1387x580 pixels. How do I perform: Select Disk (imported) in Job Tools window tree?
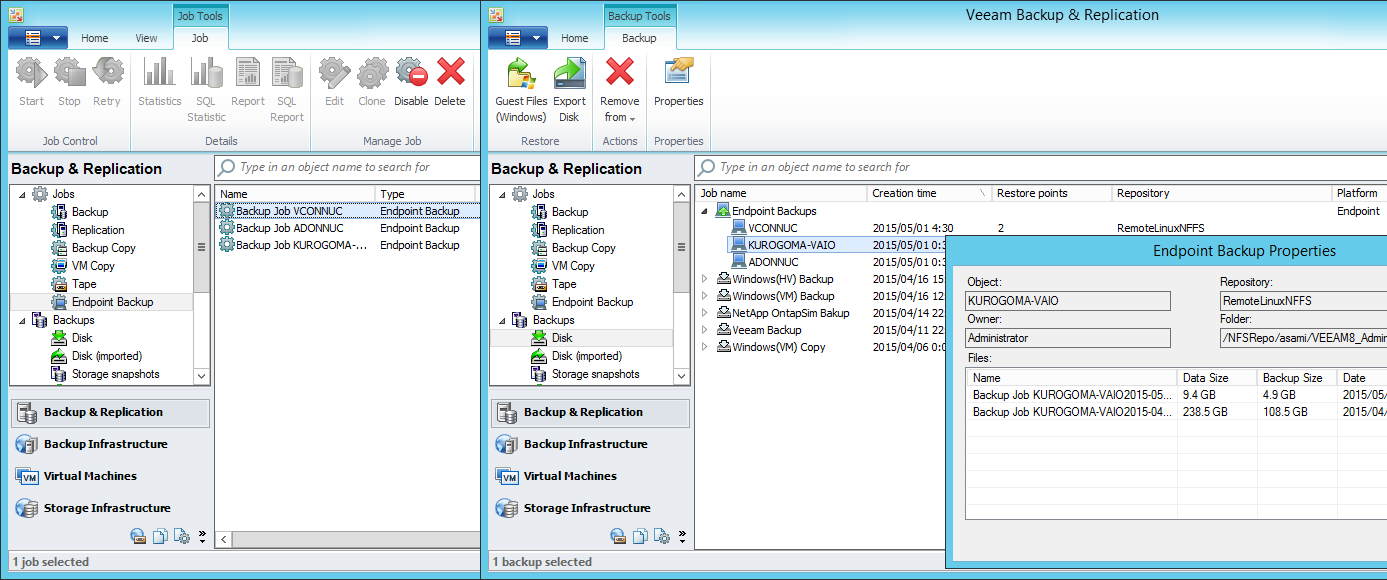107,356
